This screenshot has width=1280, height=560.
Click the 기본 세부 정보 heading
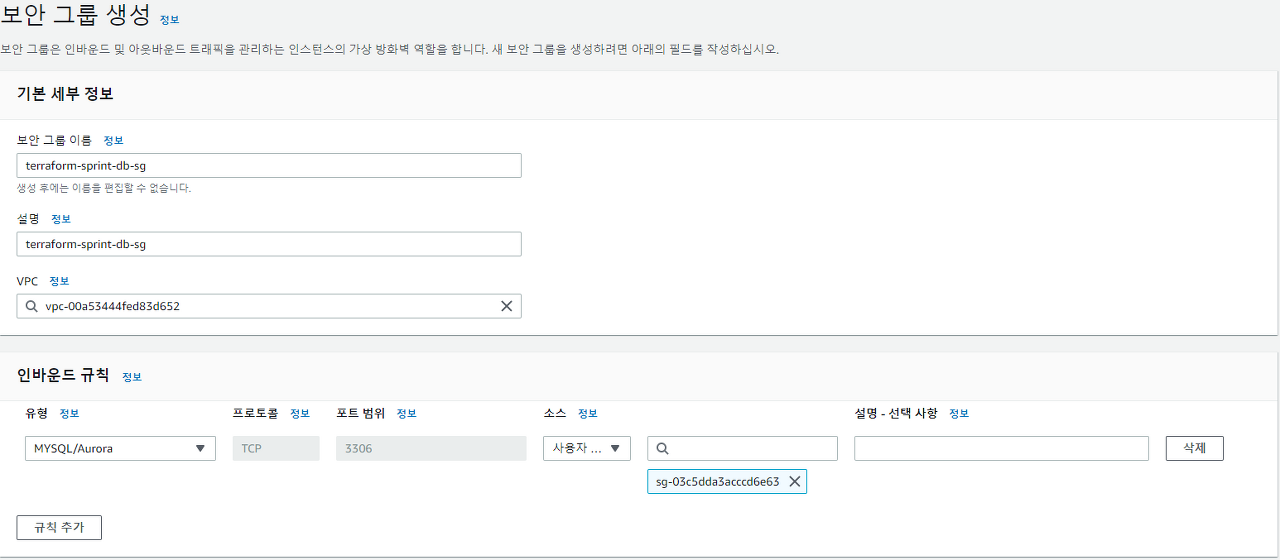[65, 94]
